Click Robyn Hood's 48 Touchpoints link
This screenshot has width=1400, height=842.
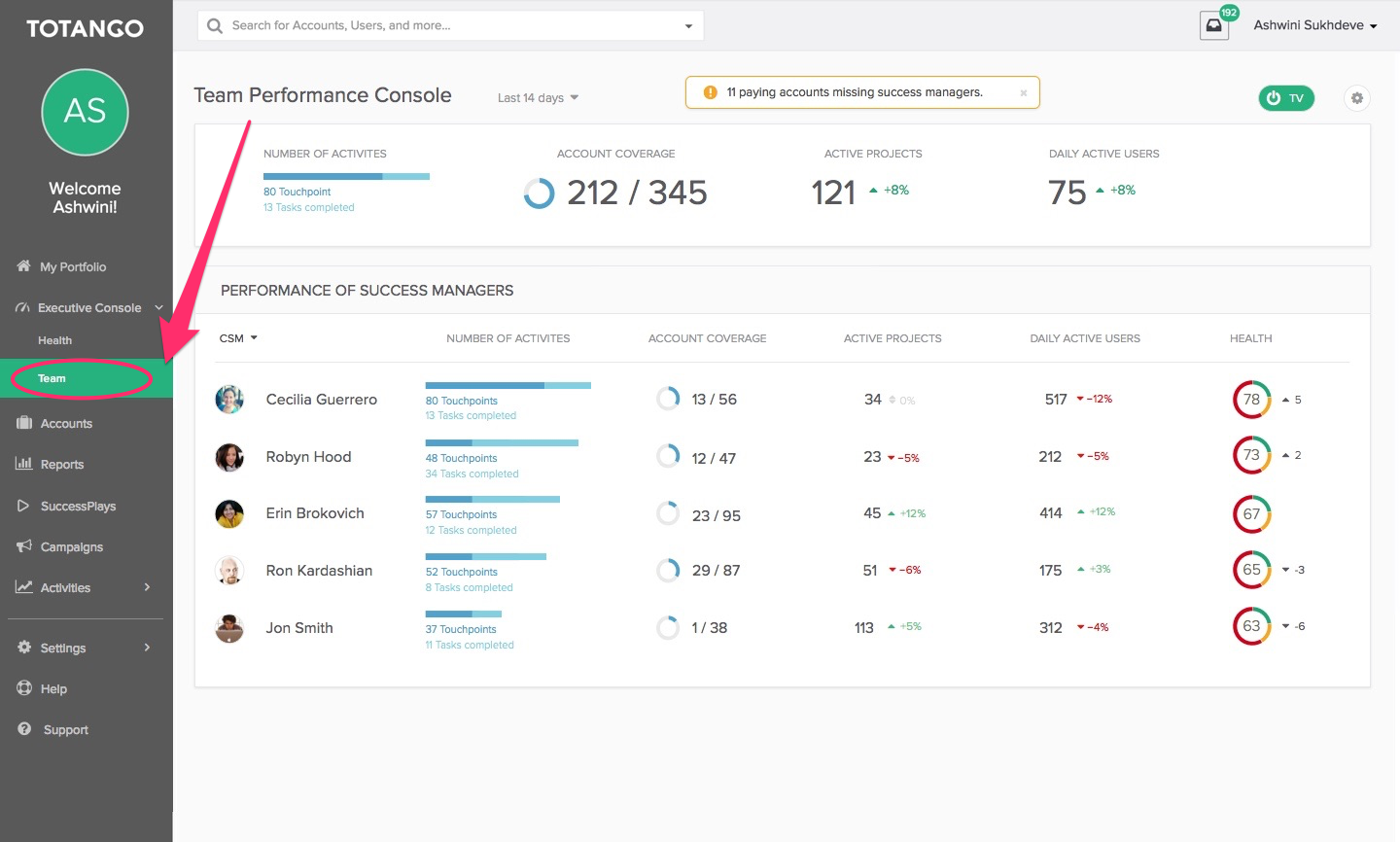click(x=461, y=458)
